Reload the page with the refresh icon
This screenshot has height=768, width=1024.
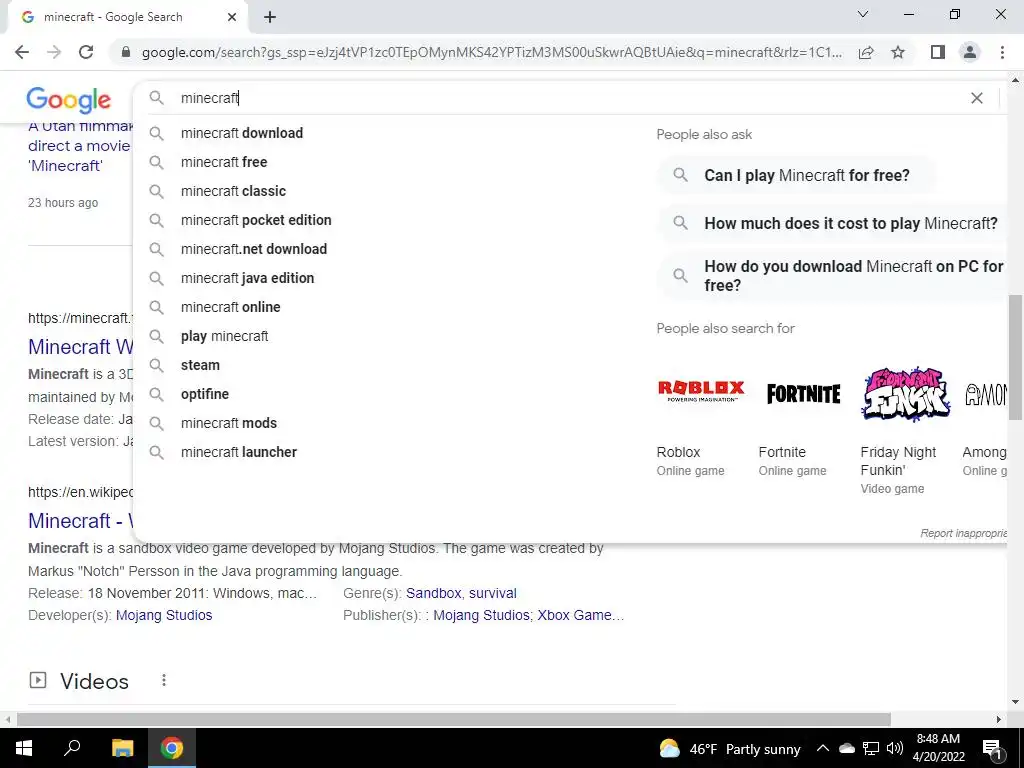click(86, 52)
